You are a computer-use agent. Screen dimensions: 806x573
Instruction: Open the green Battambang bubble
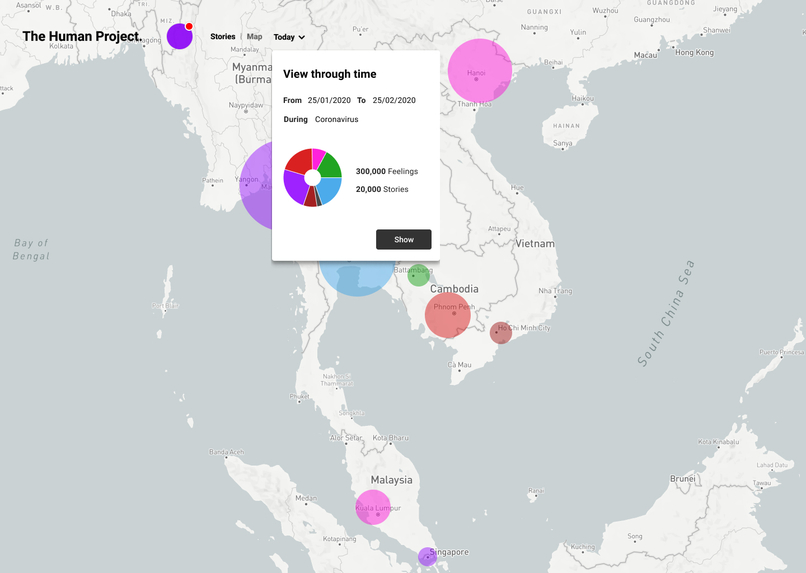point(418,275)
